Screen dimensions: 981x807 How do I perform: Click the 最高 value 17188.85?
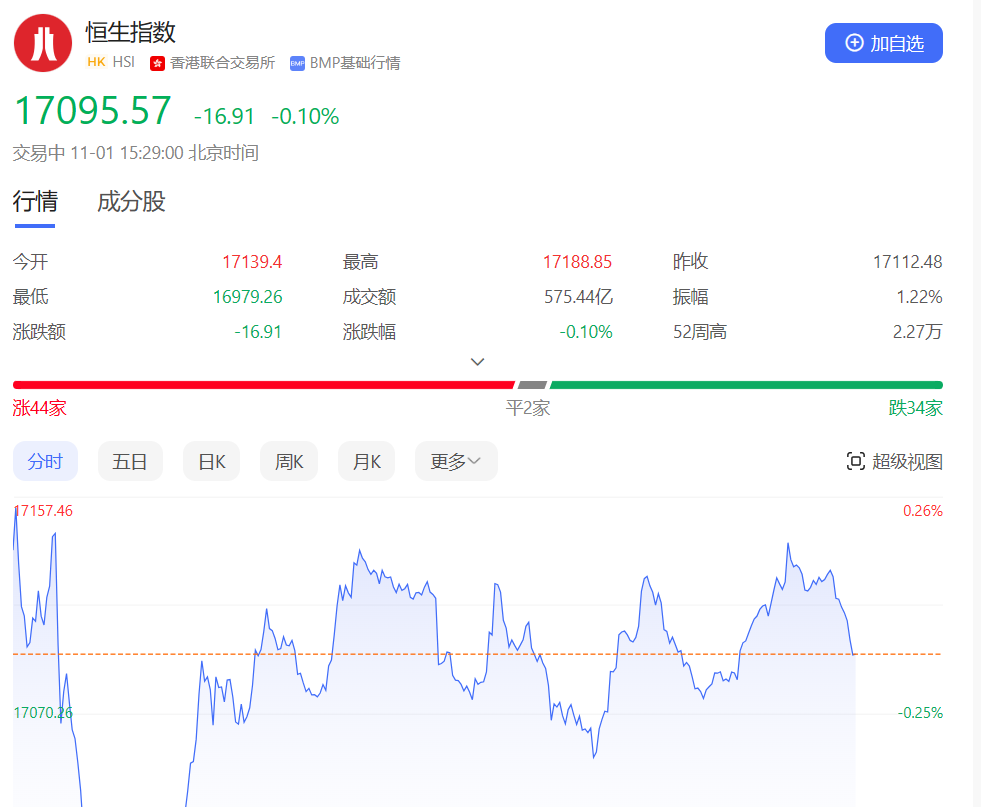point(577,261)
